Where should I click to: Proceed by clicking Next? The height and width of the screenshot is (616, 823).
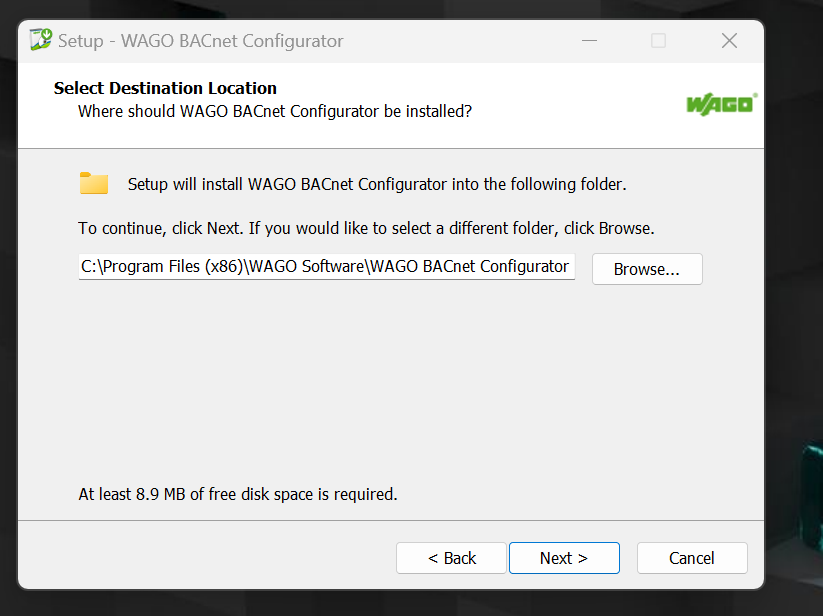click(x=564, y=558)
